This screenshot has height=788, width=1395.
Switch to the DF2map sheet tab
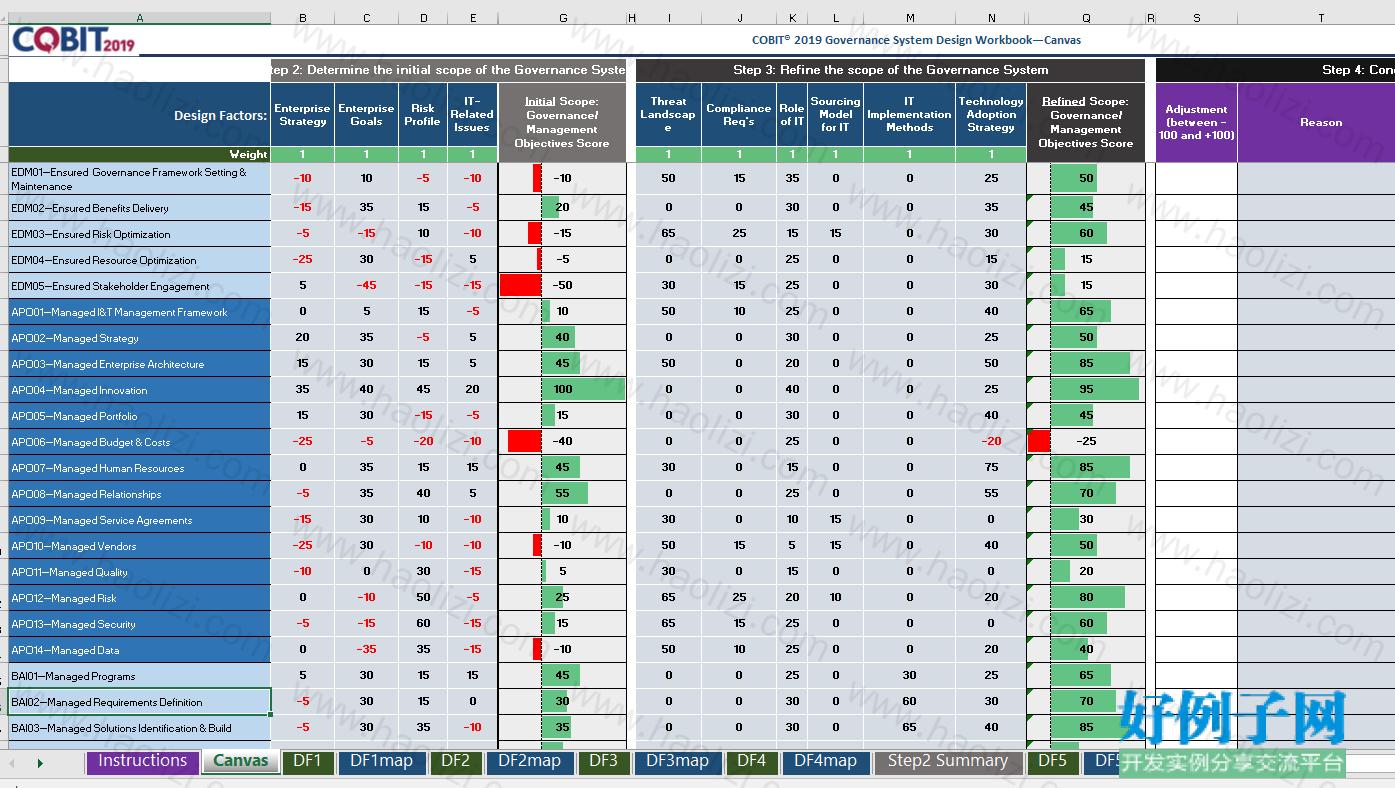pos(529,761)
